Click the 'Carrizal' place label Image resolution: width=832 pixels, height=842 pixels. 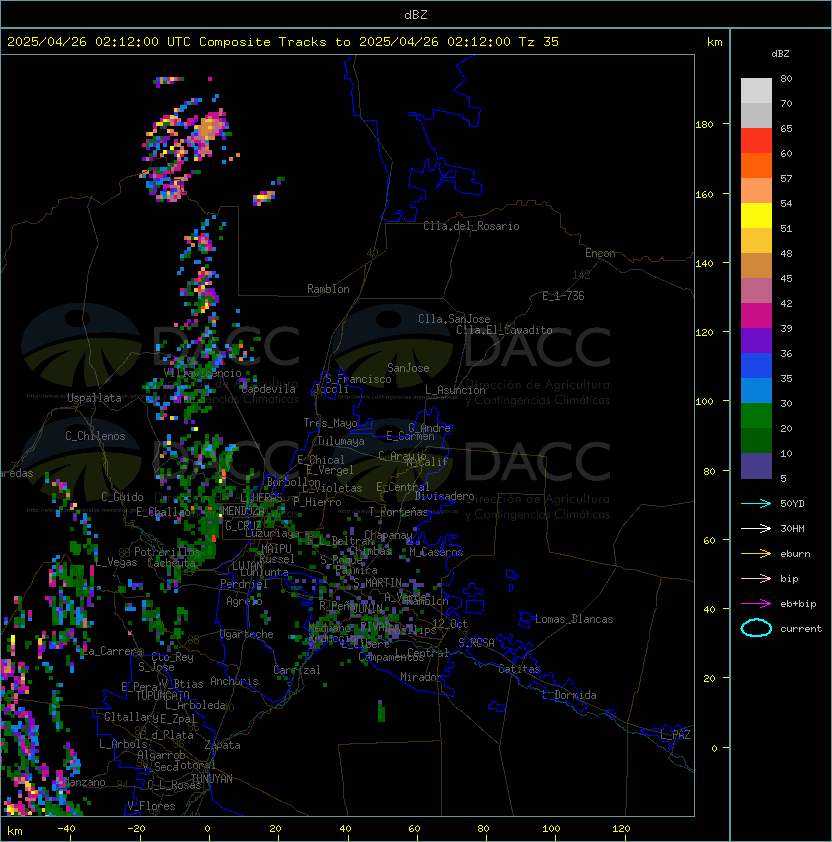[x=297, y=670]
